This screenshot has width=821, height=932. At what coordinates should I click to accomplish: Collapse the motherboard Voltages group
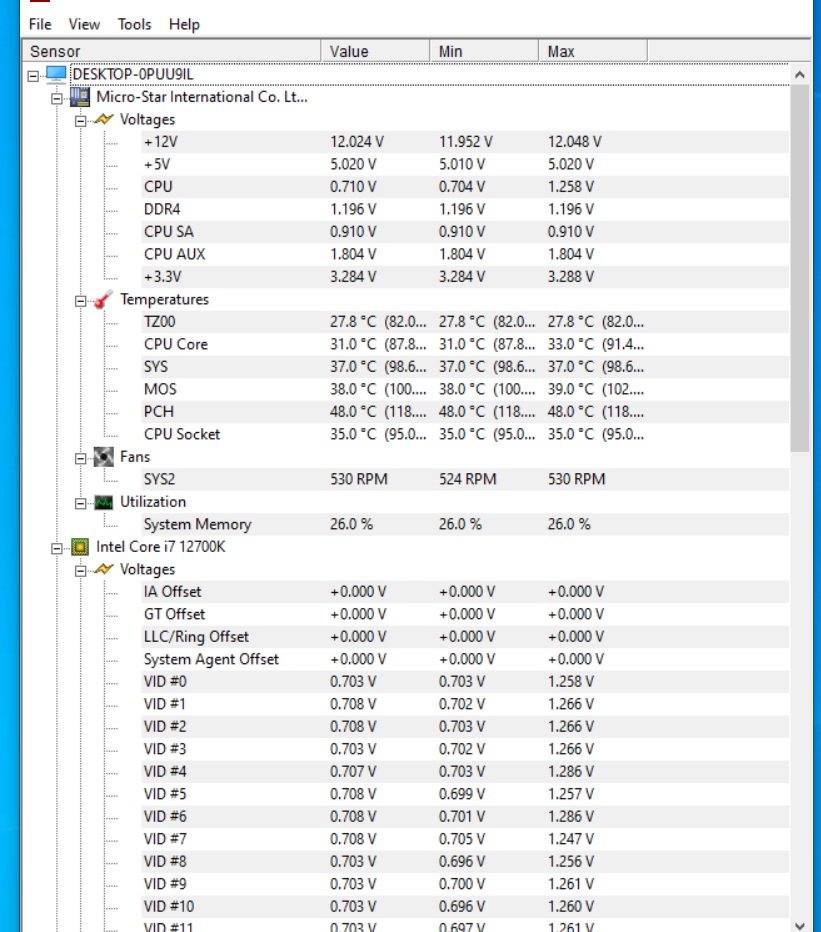click(80, 121)
